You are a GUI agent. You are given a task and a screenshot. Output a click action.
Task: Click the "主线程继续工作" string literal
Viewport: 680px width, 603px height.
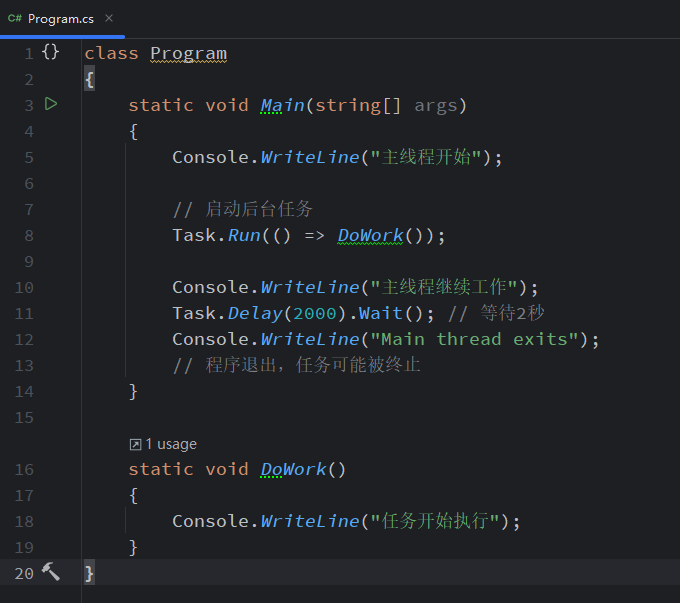pyautogui.click(x=444, y=287)
